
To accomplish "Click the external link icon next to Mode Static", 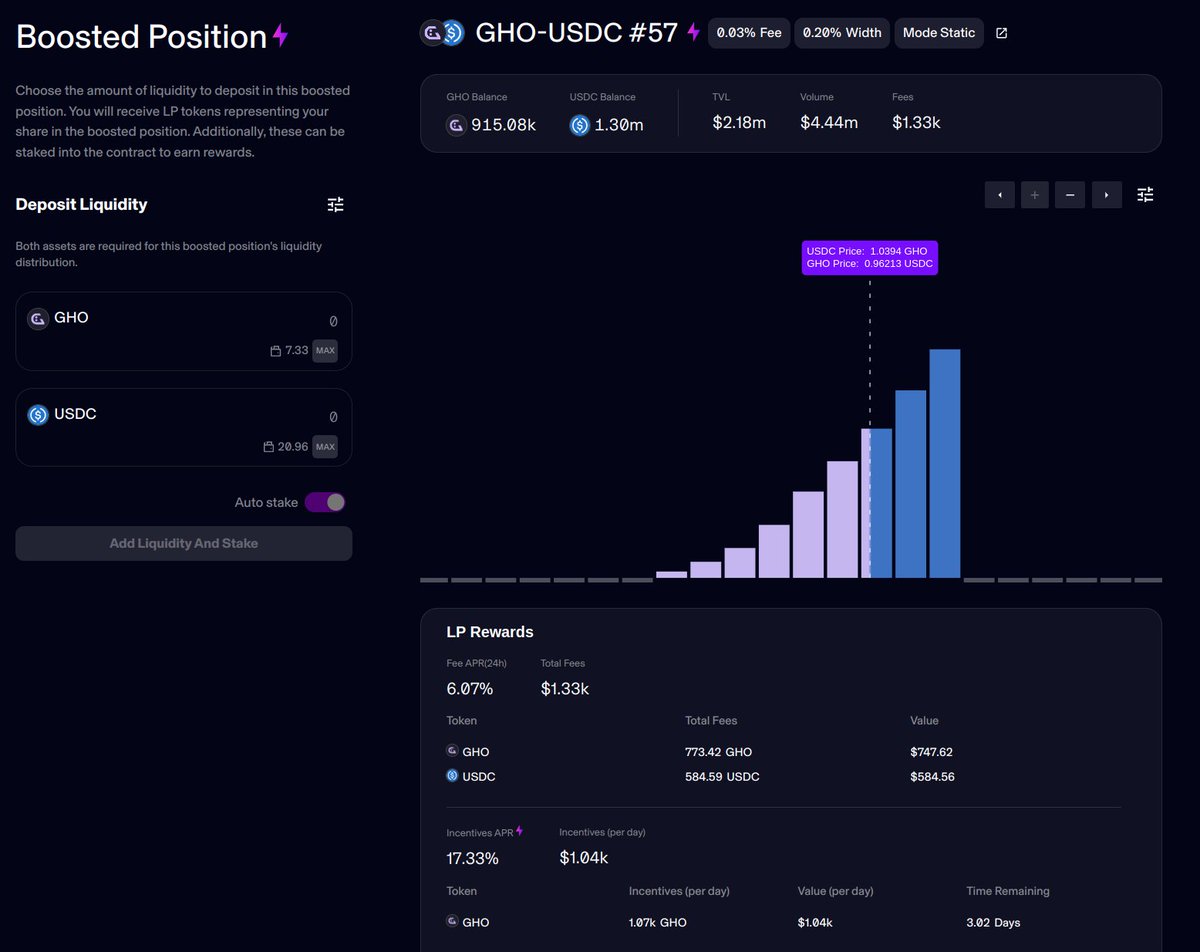I will pyautogui.click(x=1001, y=32).
